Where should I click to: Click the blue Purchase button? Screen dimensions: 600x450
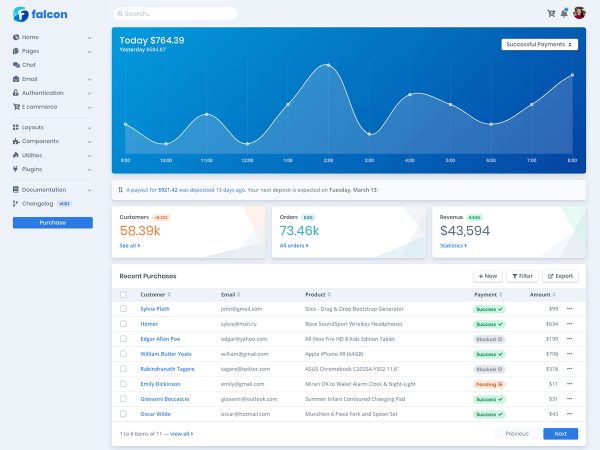52,222
